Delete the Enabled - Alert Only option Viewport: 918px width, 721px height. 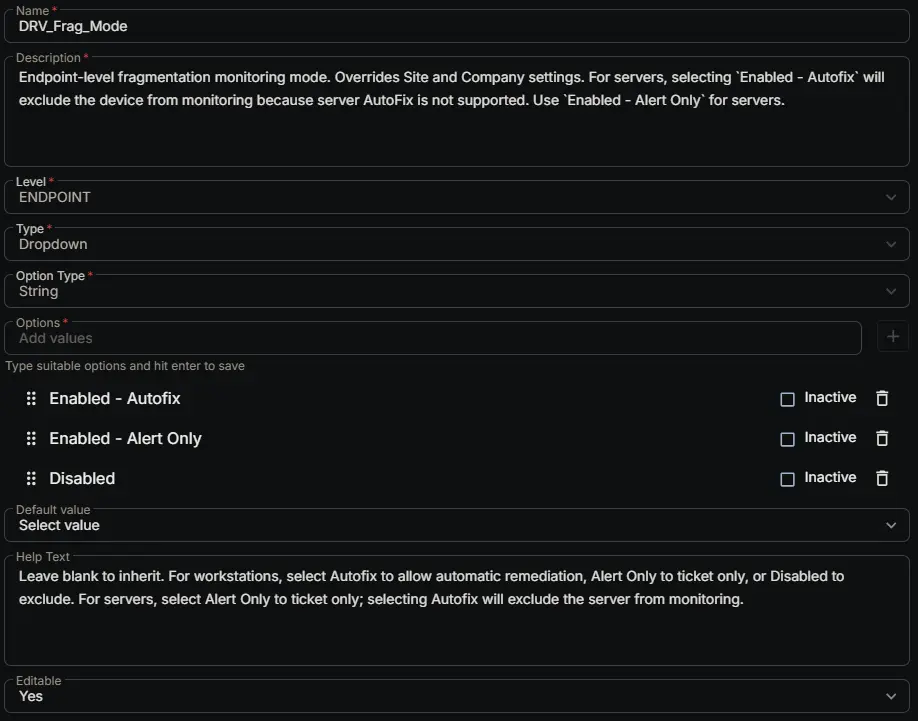coord(882,438)
